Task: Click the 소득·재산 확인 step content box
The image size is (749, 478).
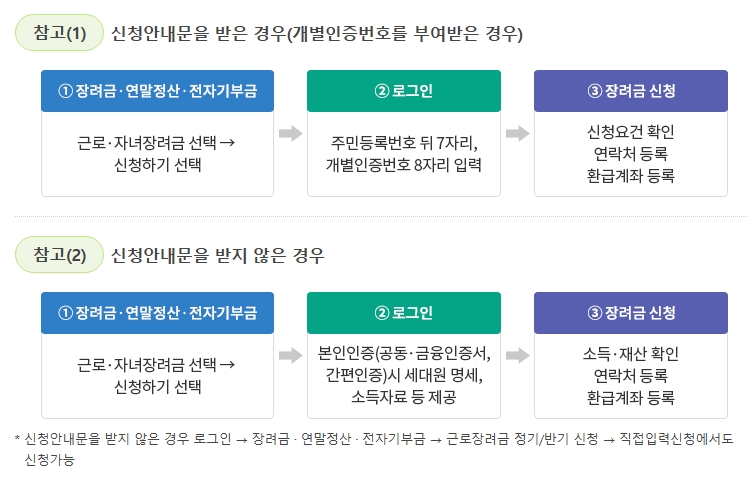Action: point(631,376)
